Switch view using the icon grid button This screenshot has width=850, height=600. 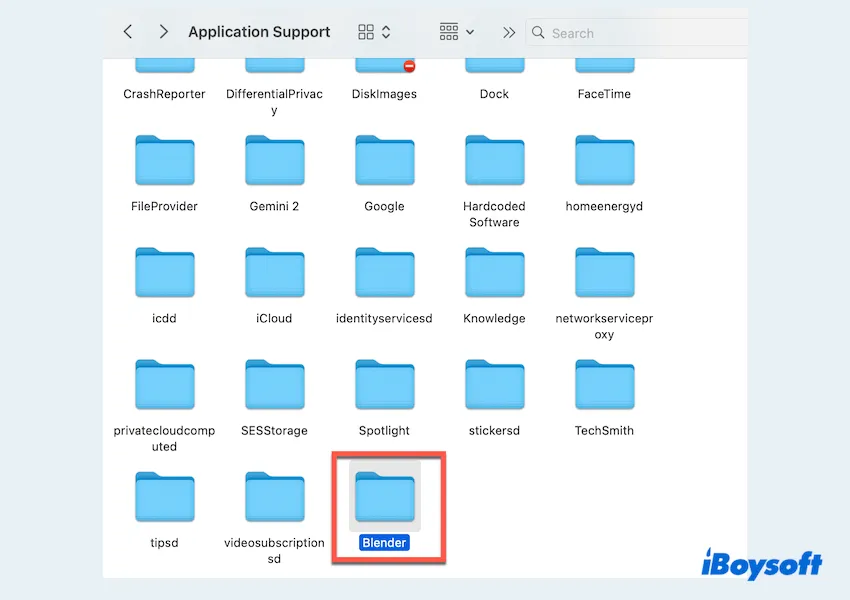click(374, 32)
